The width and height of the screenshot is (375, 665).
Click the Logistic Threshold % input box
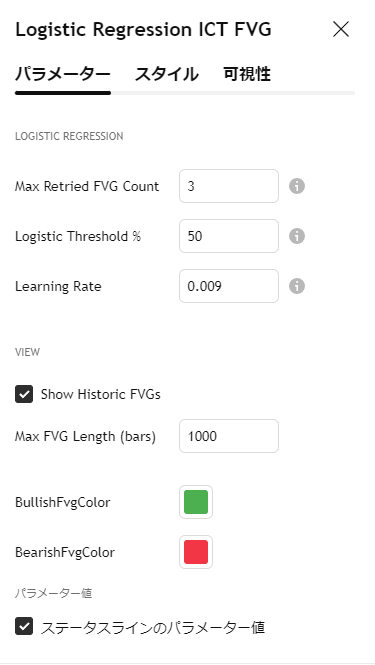(x=229, y=236)
